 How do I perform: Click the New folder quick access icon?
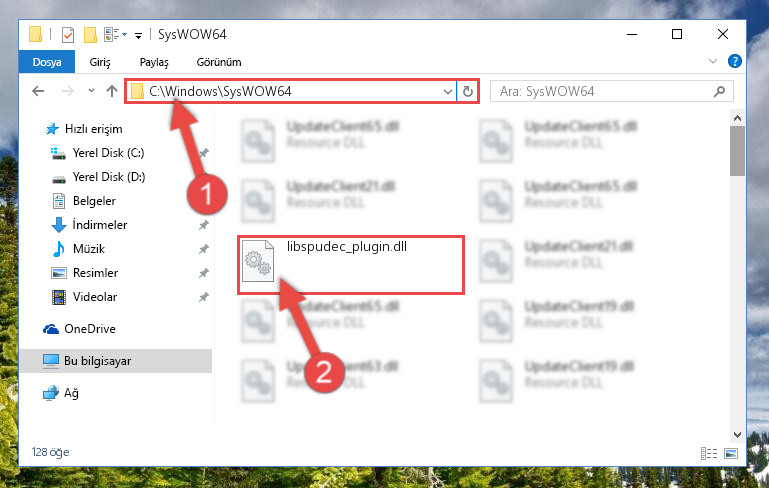pos(90,35)
